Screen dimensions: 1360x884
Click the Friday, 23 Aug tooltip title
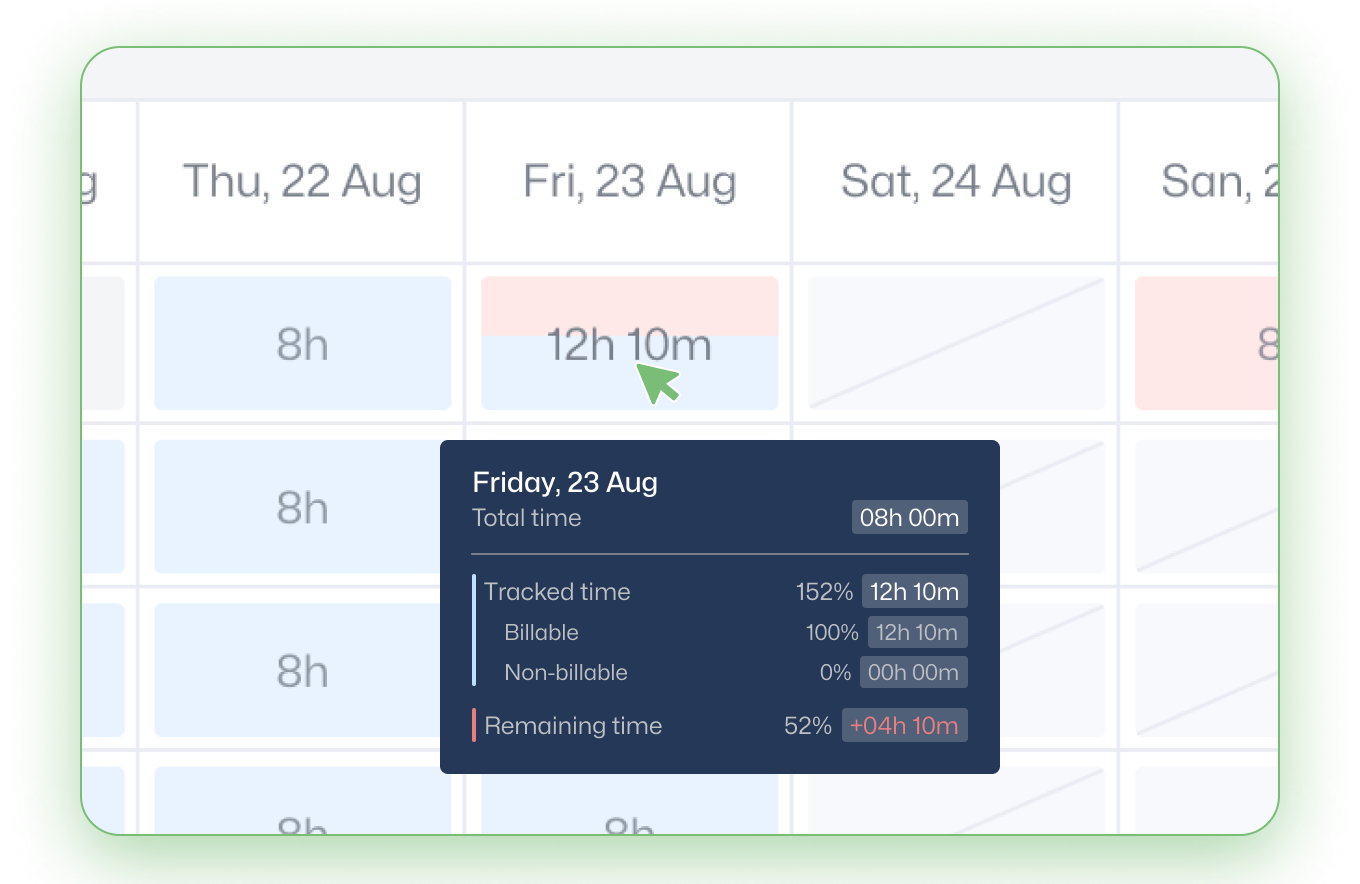coord(565,483)
